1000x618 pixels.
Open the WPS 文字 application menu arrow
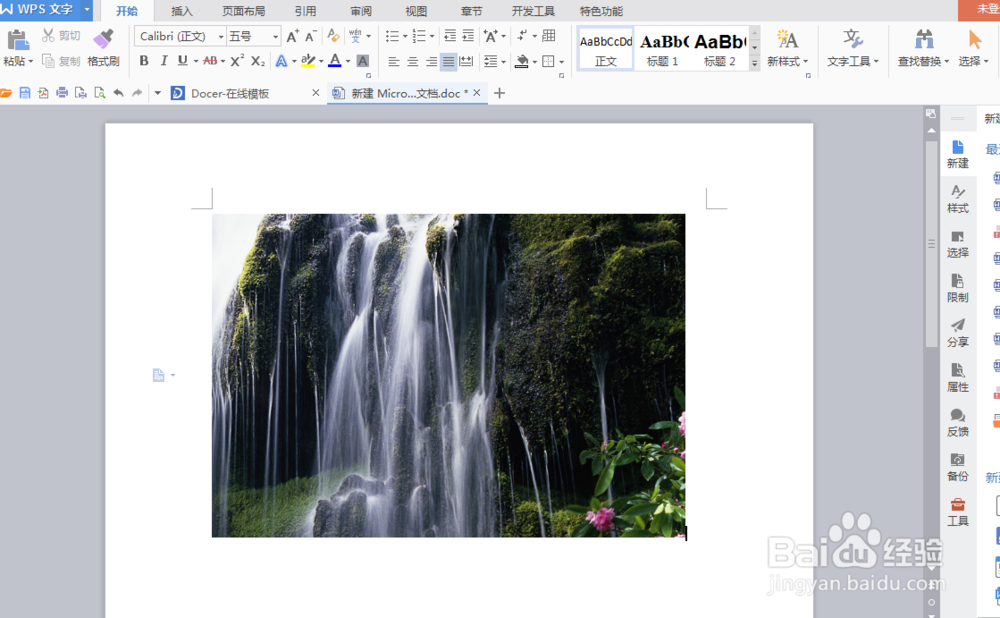click(87, 10)
